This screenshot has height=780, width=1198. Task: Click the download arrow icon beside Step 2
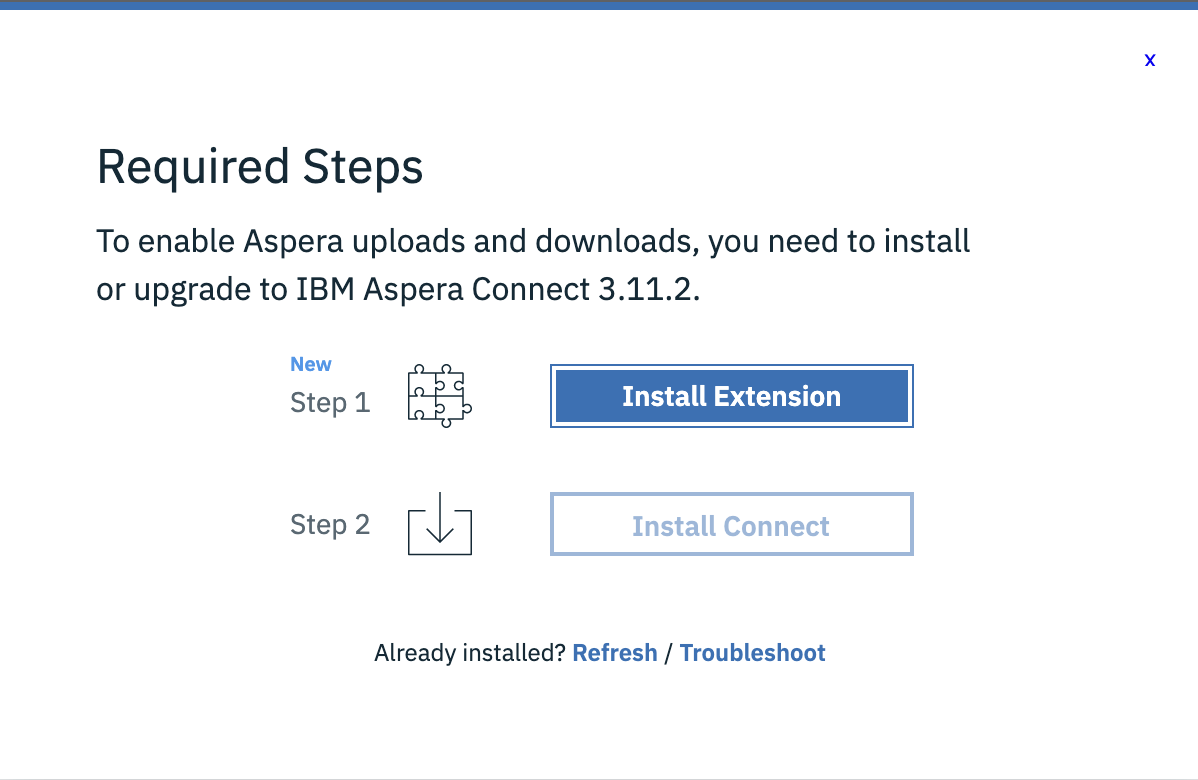point(439,524)
